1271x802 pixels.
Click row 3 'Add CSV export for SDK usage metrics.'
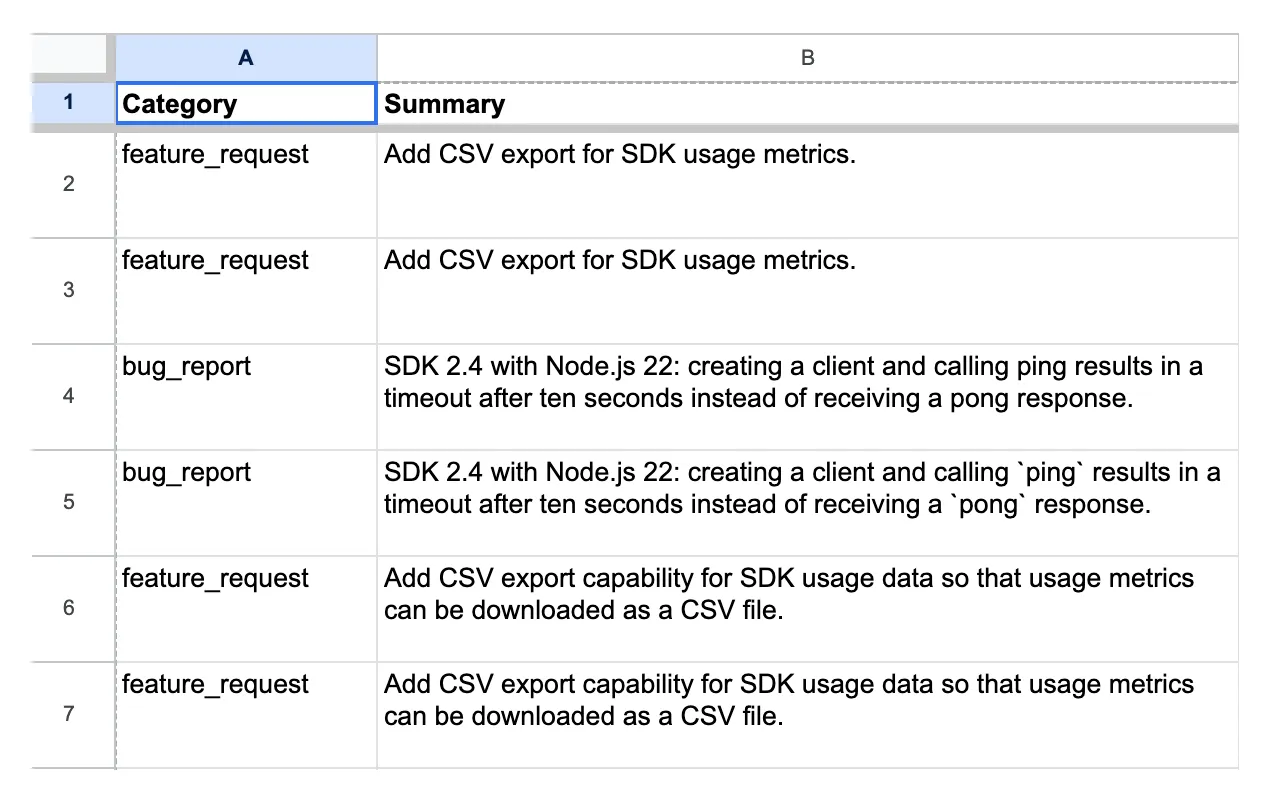pos(808,290)
